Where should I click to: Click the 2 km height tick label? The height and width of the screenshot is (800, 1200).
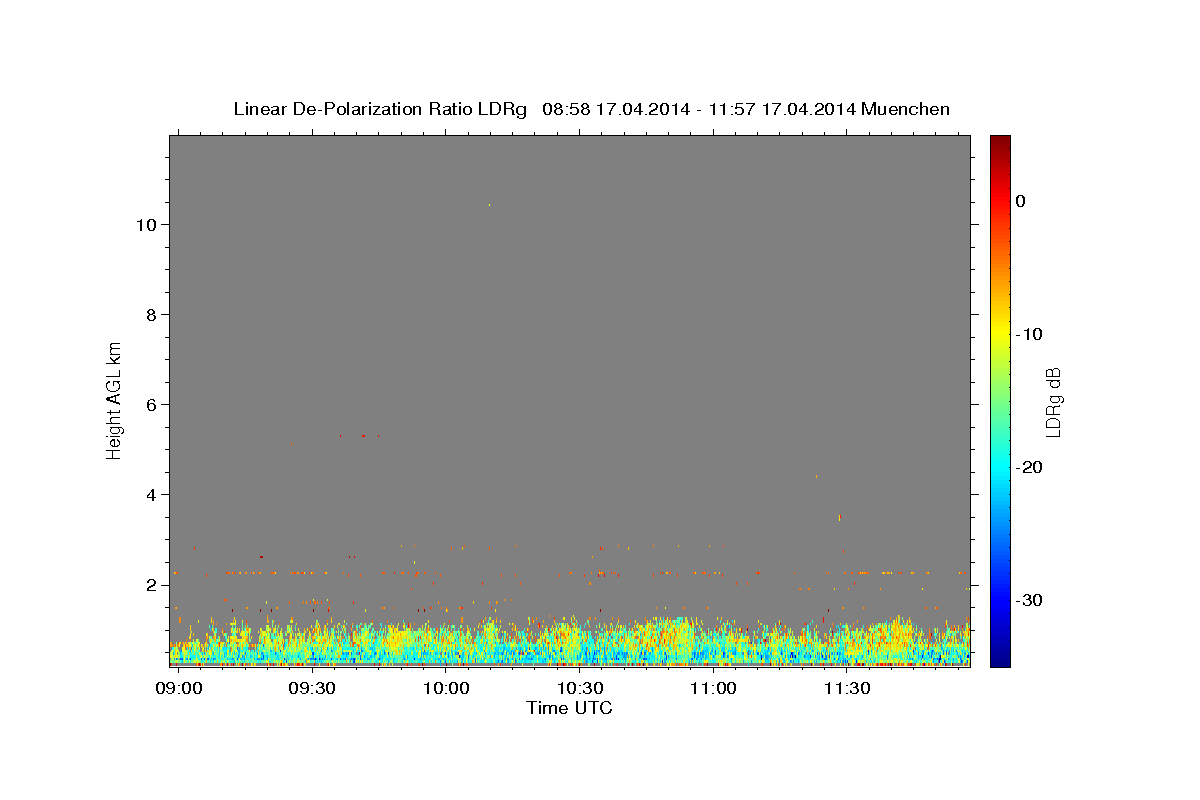(x=151, y=585)
